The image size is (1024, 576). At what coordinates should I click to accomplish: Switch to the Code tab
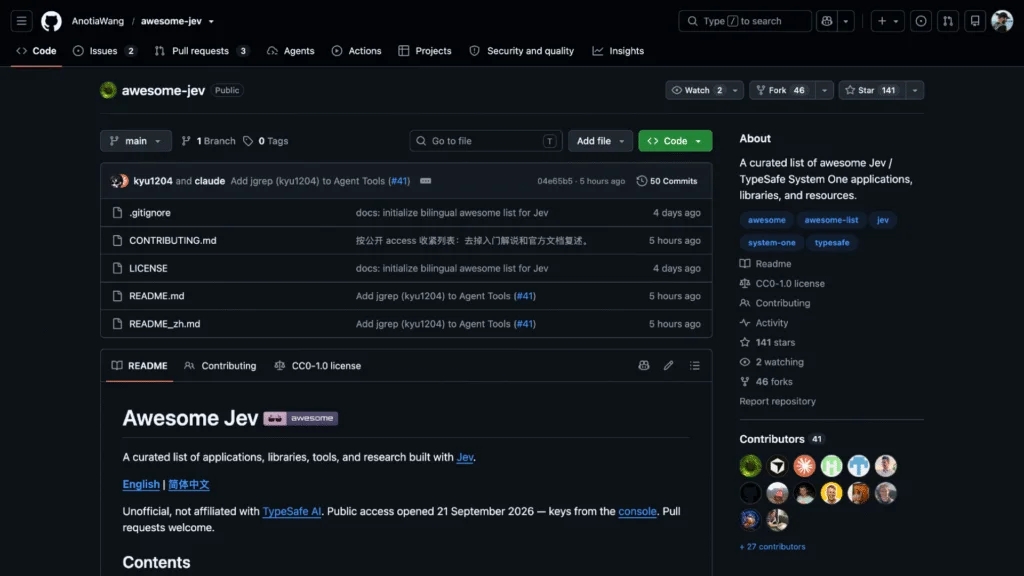pos(37,51)
